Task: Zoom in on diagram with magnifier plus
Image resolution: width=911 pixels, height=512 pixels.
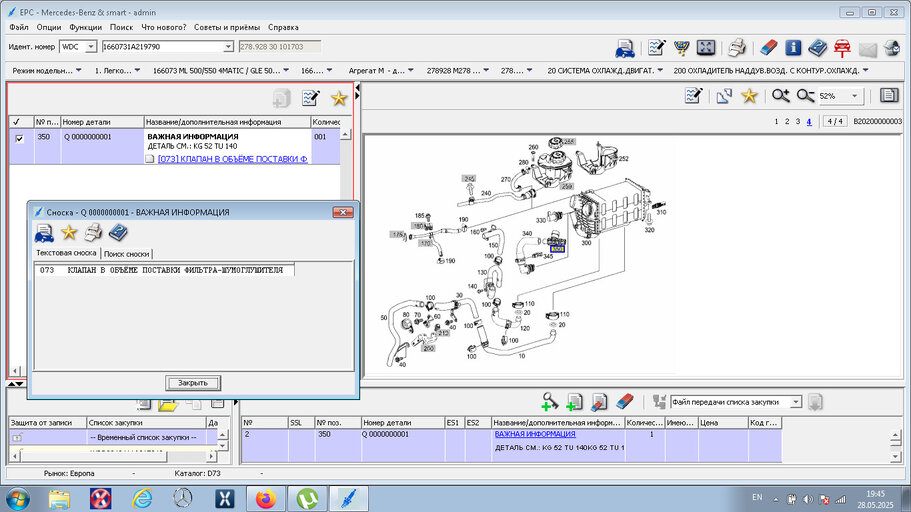Action: click(x=780, y=96)
